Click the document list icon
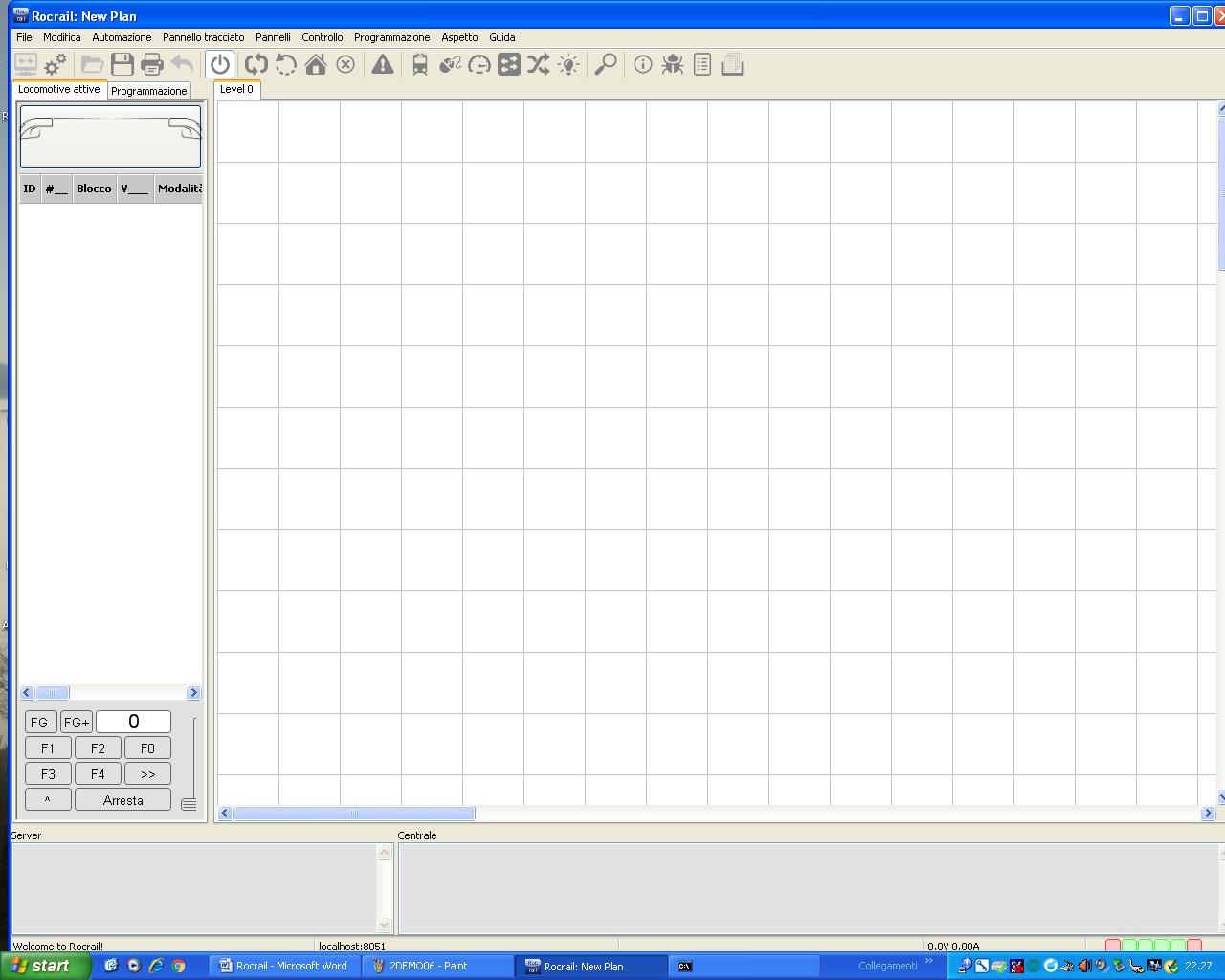The image size is (1225, 980). (x=702, y=65)
